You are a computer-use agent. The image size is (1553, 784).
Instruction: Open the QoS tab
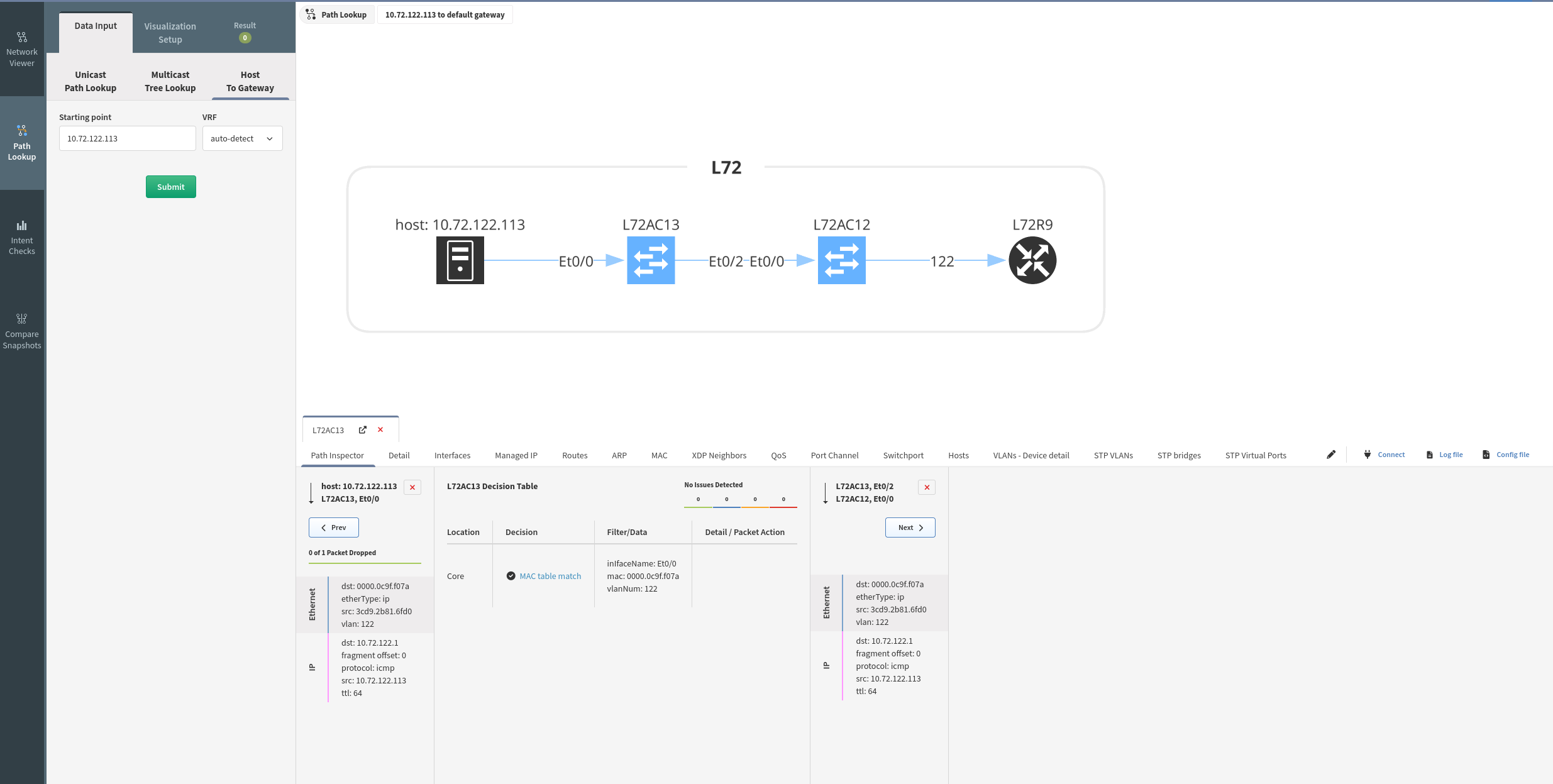point(778,455)
